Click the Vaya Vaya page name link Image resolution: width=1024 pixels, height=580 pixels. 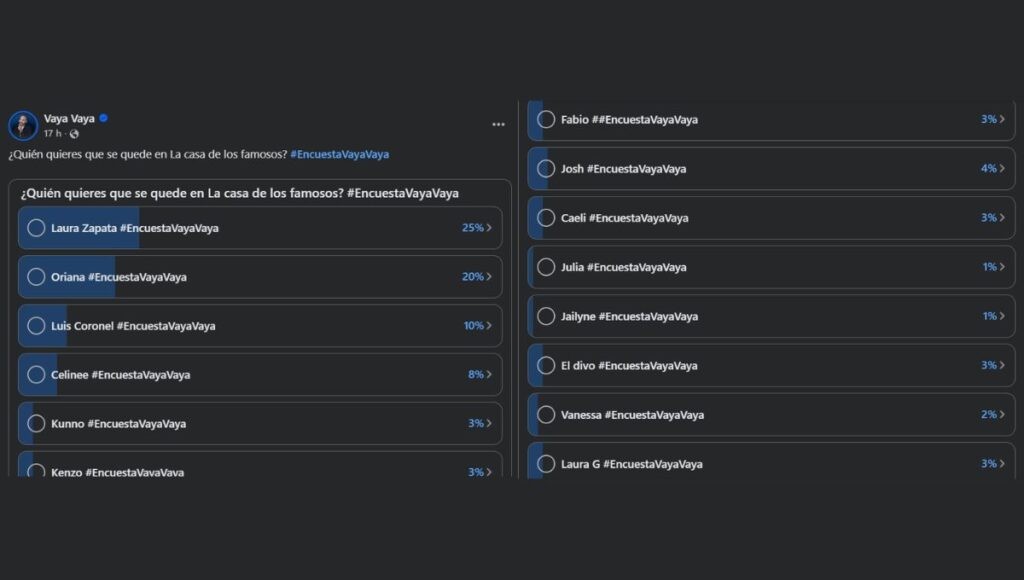point(69,118)
